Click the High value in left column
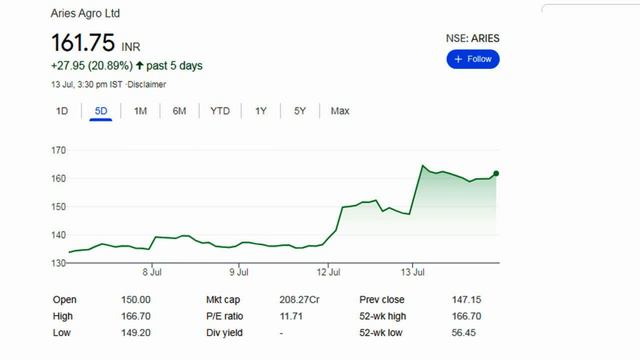 pyautogui.click(x=136, y=316)
